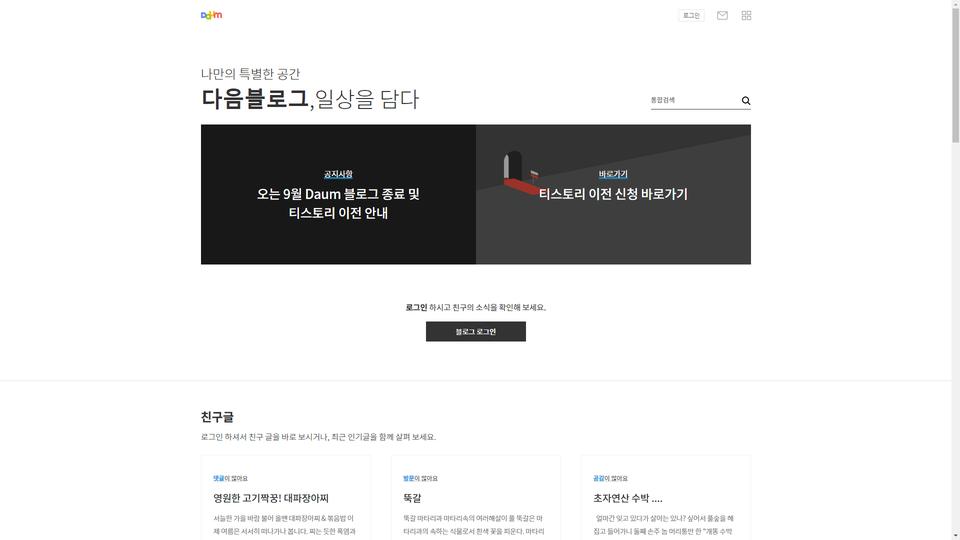960x540 pixels.
Task: Open the post titled 뚝갈
Action: point(412,498)
